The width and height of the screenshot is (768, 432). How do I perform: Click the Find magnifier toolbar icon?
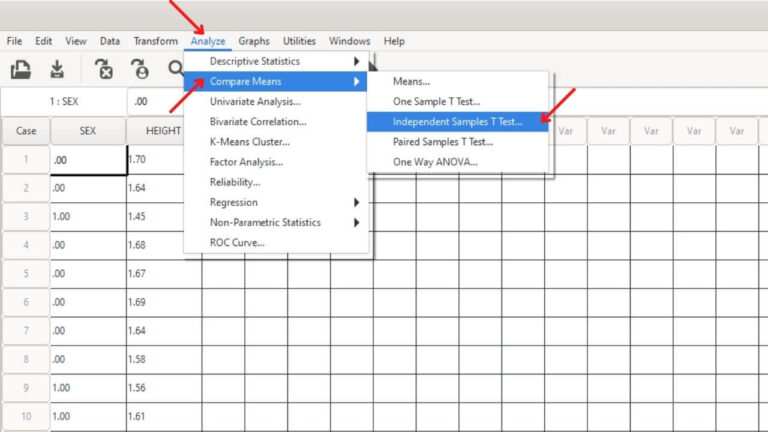[175, 69]
